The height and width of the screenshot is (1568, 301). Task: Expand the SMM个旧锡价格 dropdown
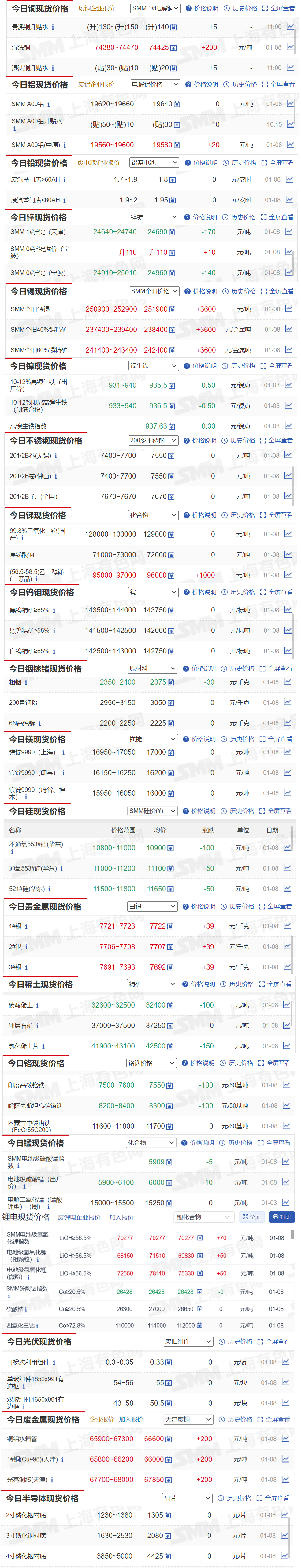pos(154,291)
